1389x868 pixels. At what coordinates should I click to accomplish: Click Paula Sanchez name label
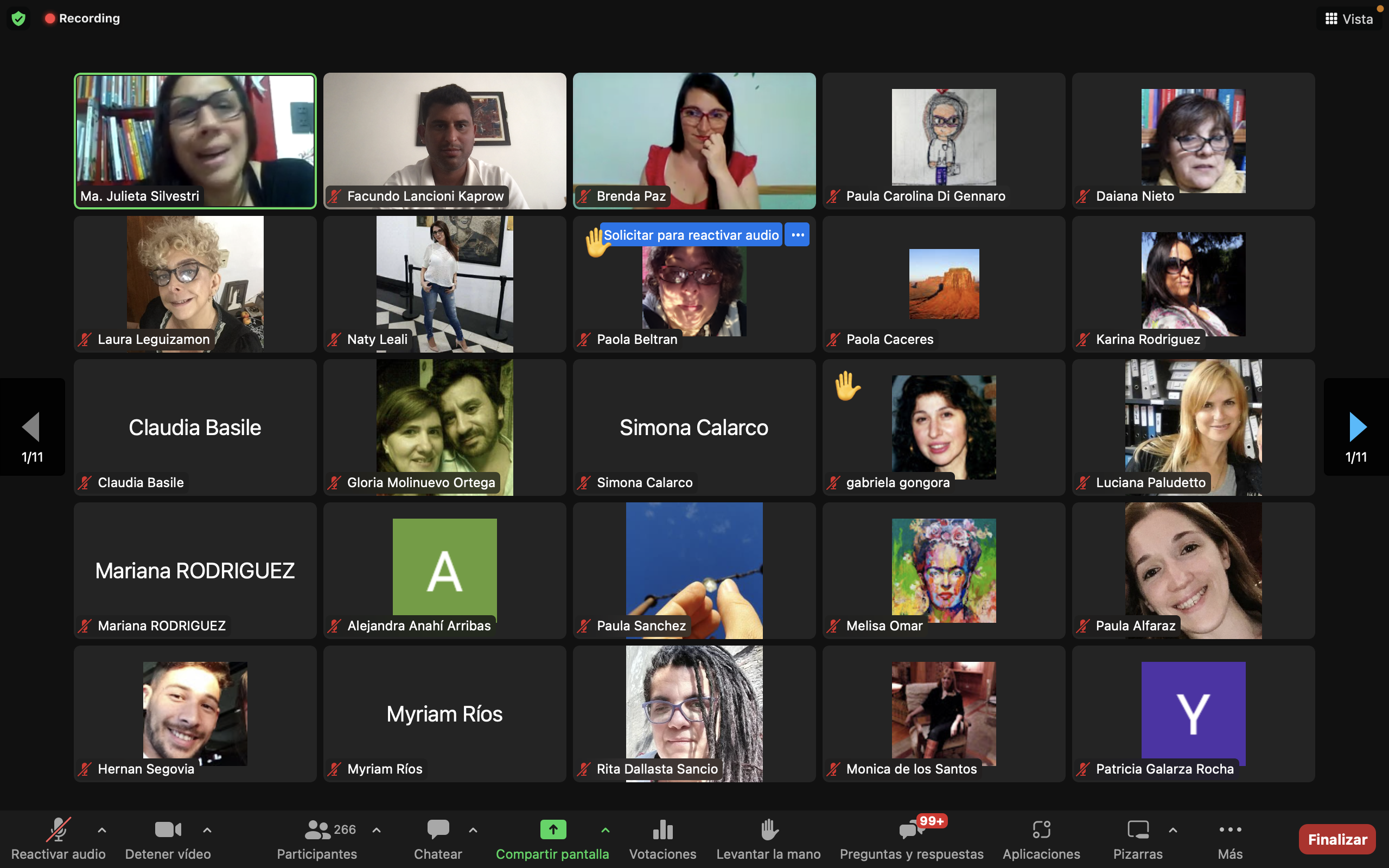click(641, 626)
